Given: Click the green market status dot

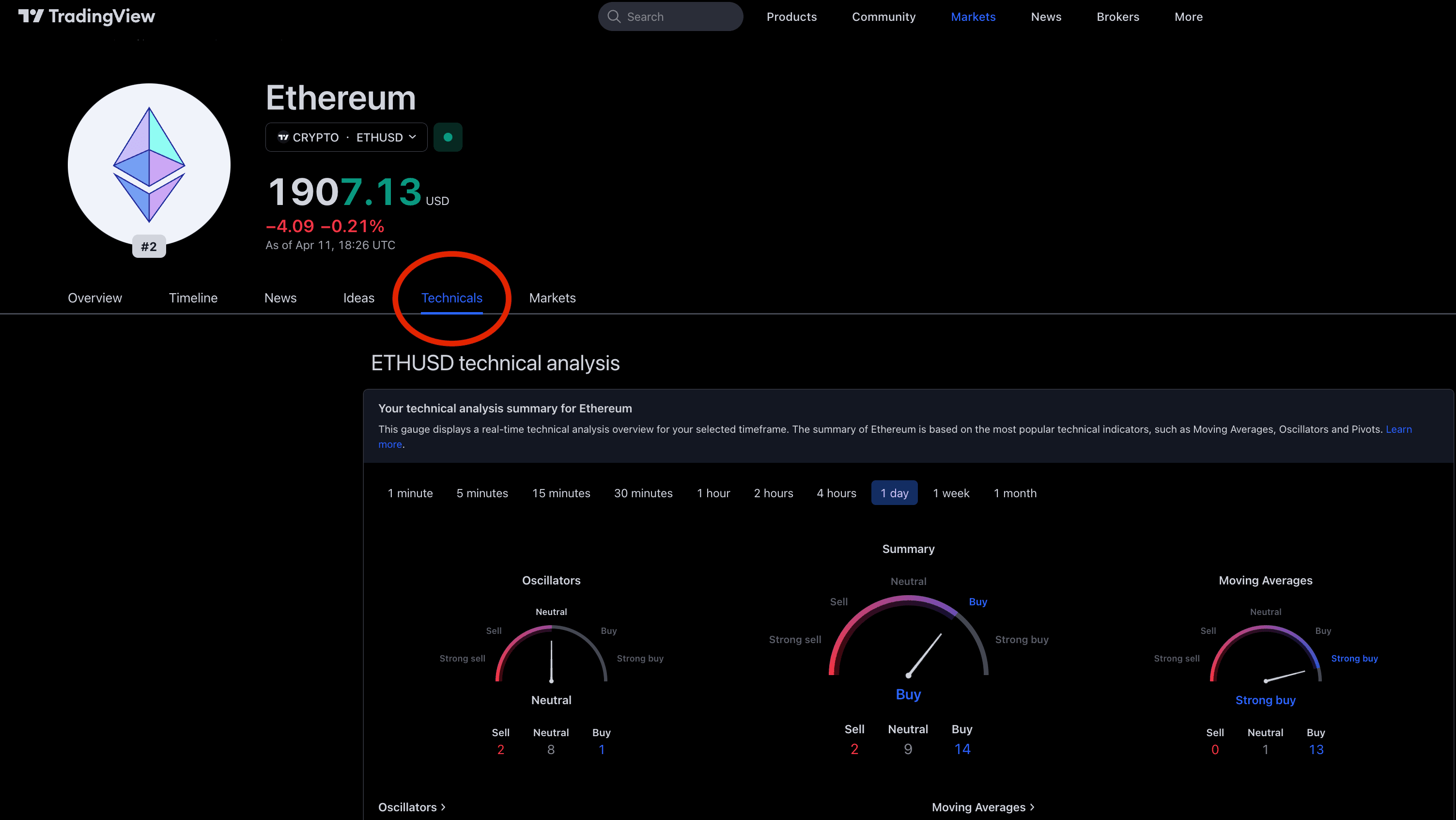Looking at the screenshot, I should pyautogui.click(x=448, y=138).
